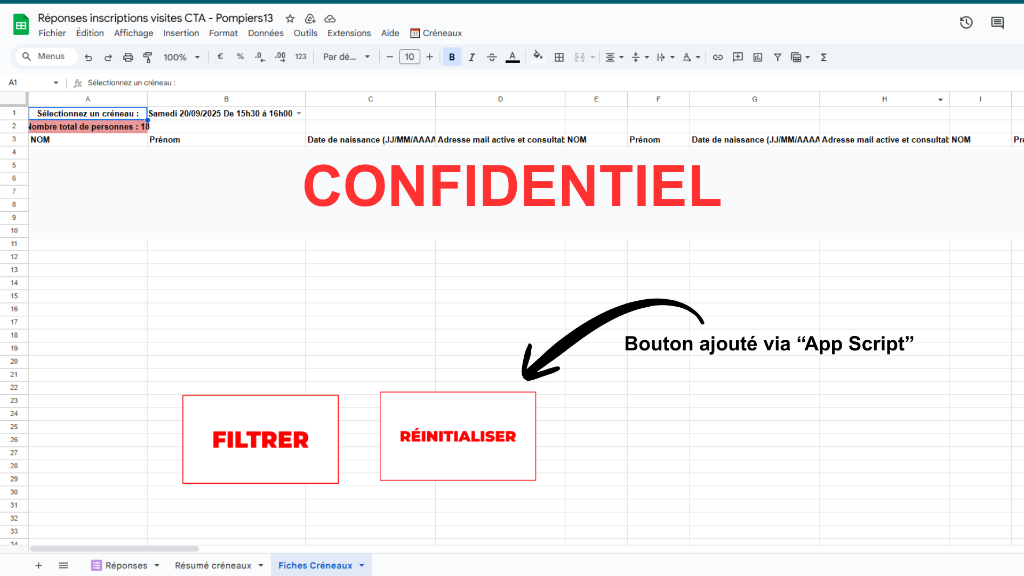1024x576 pixels.
Task: Open filter views dropdown
Action: 800,57
